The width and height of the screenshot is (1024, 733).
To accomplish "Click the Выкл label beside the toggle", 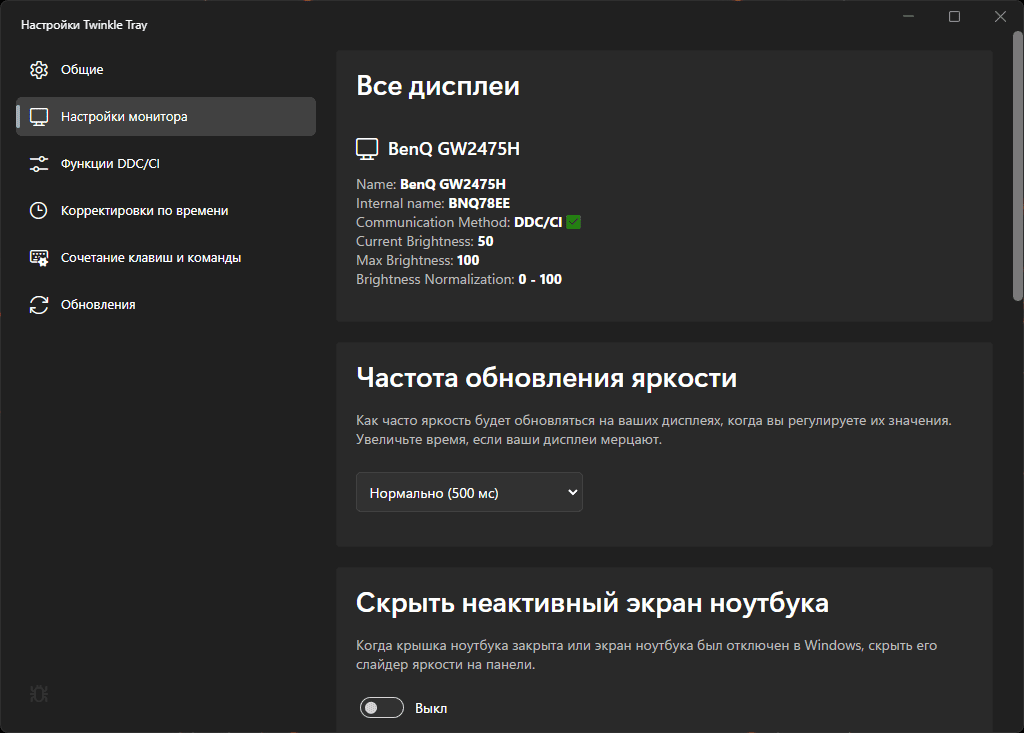I will pos(431,708).
